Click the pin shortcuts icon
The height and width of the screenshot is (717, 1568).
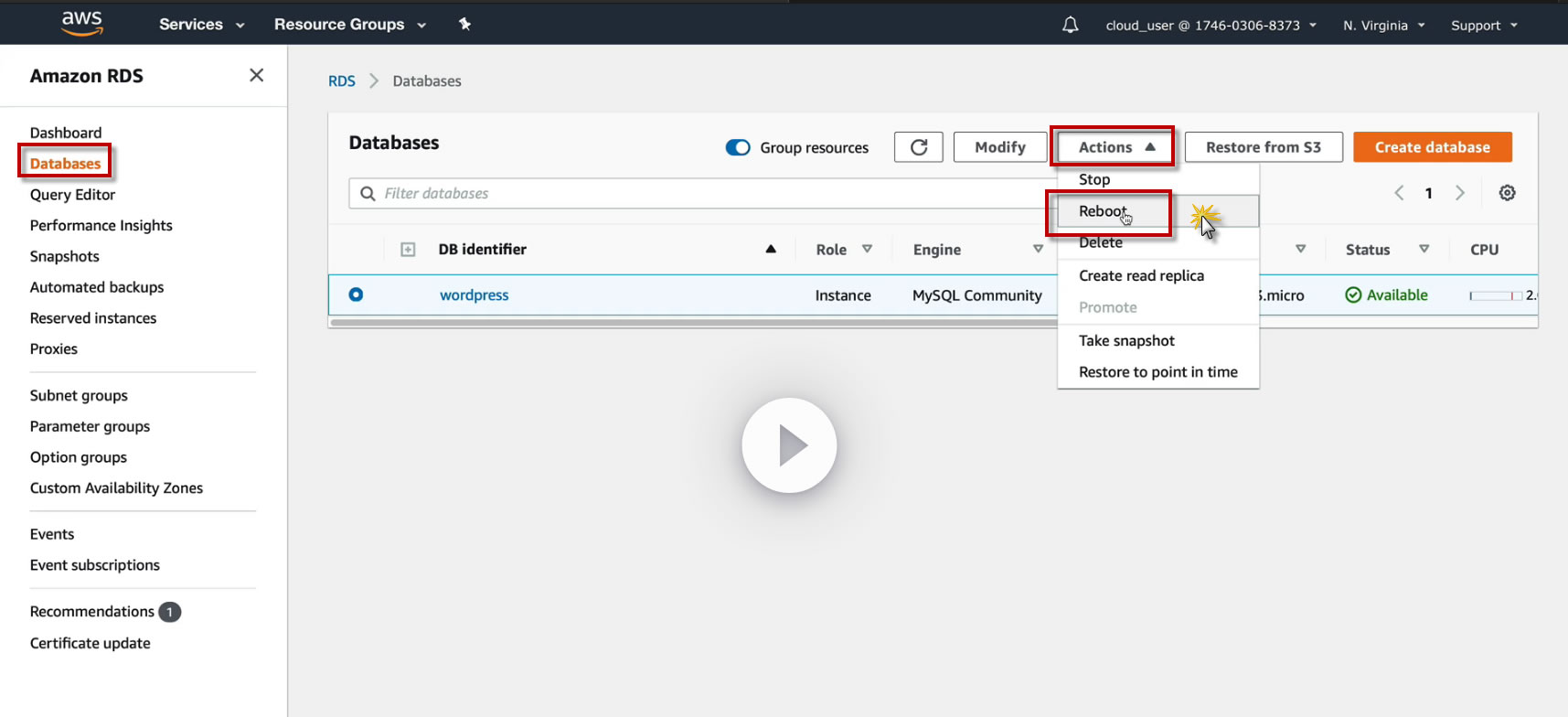(x=464, y=24)
